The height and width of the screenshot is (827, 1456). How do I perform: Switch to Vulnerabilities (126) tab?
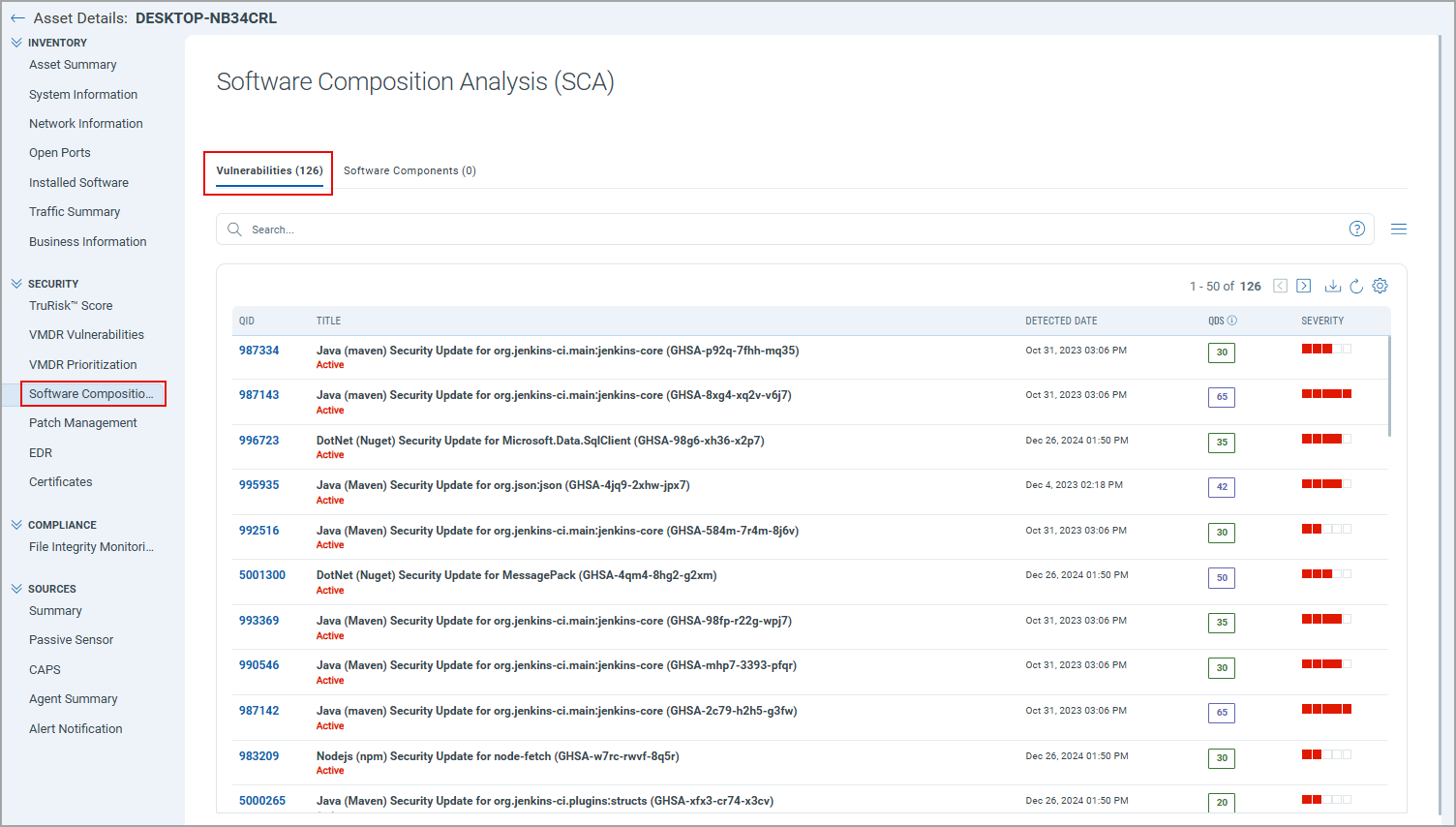coord(269,170)
